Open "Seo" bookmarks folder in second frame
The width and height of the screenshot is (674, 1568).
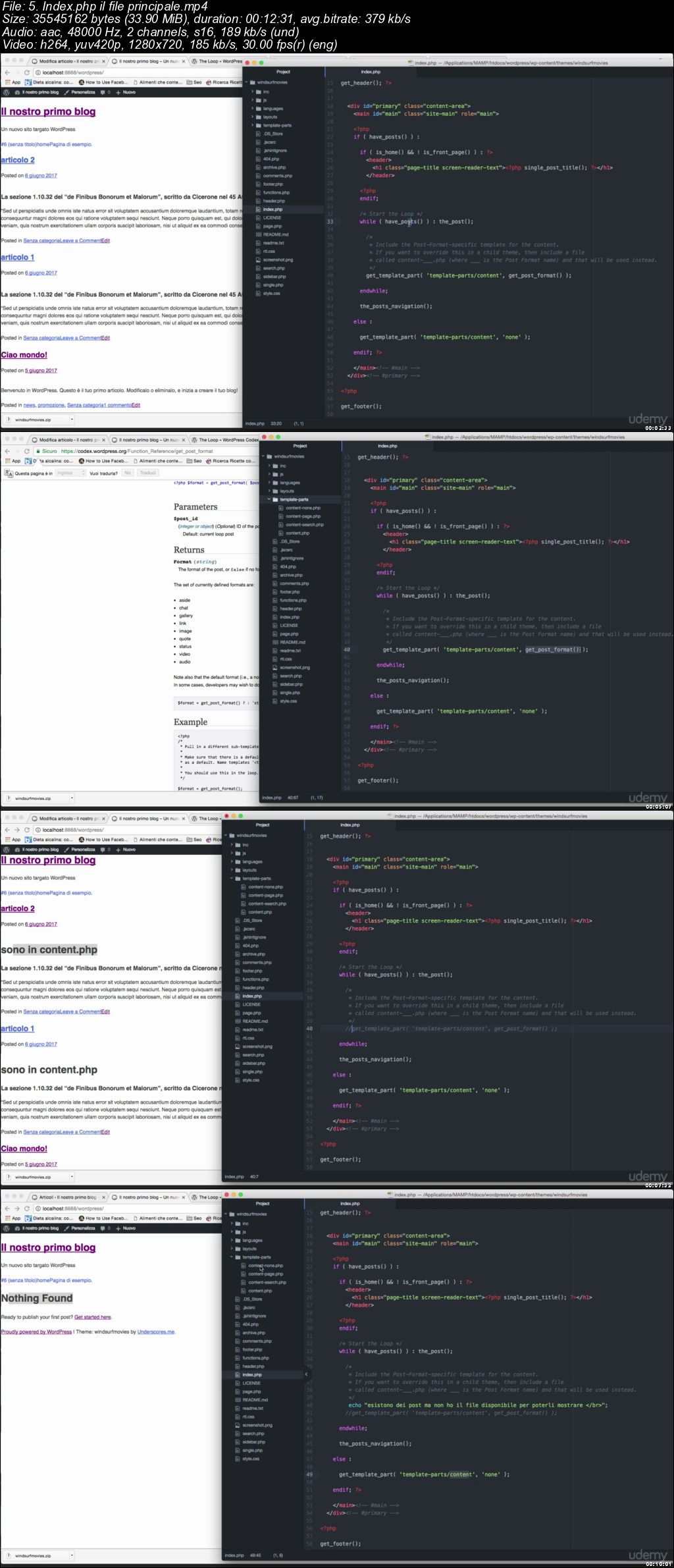[x=194, y=461]
